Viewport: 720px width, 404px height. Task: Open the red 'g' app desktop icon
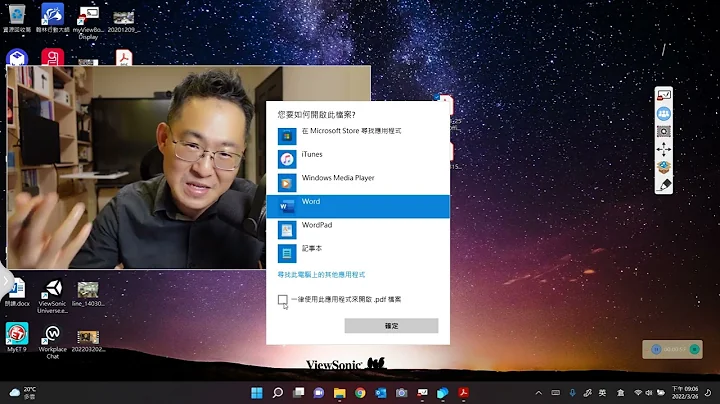(52, 57)
